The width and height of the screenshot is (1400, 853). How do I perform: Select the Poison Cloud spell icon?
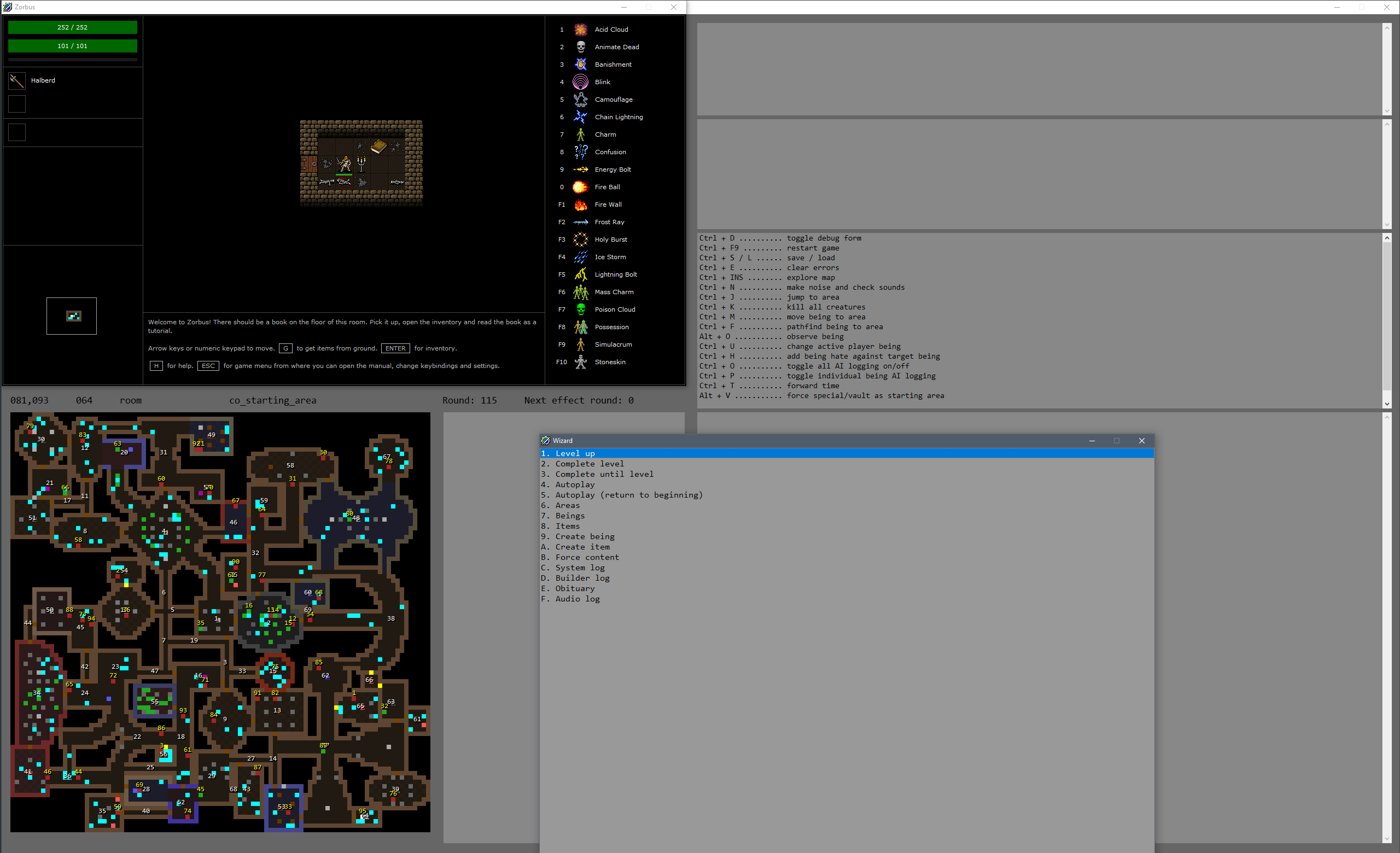pyautogui.click(x=580, y=309)
